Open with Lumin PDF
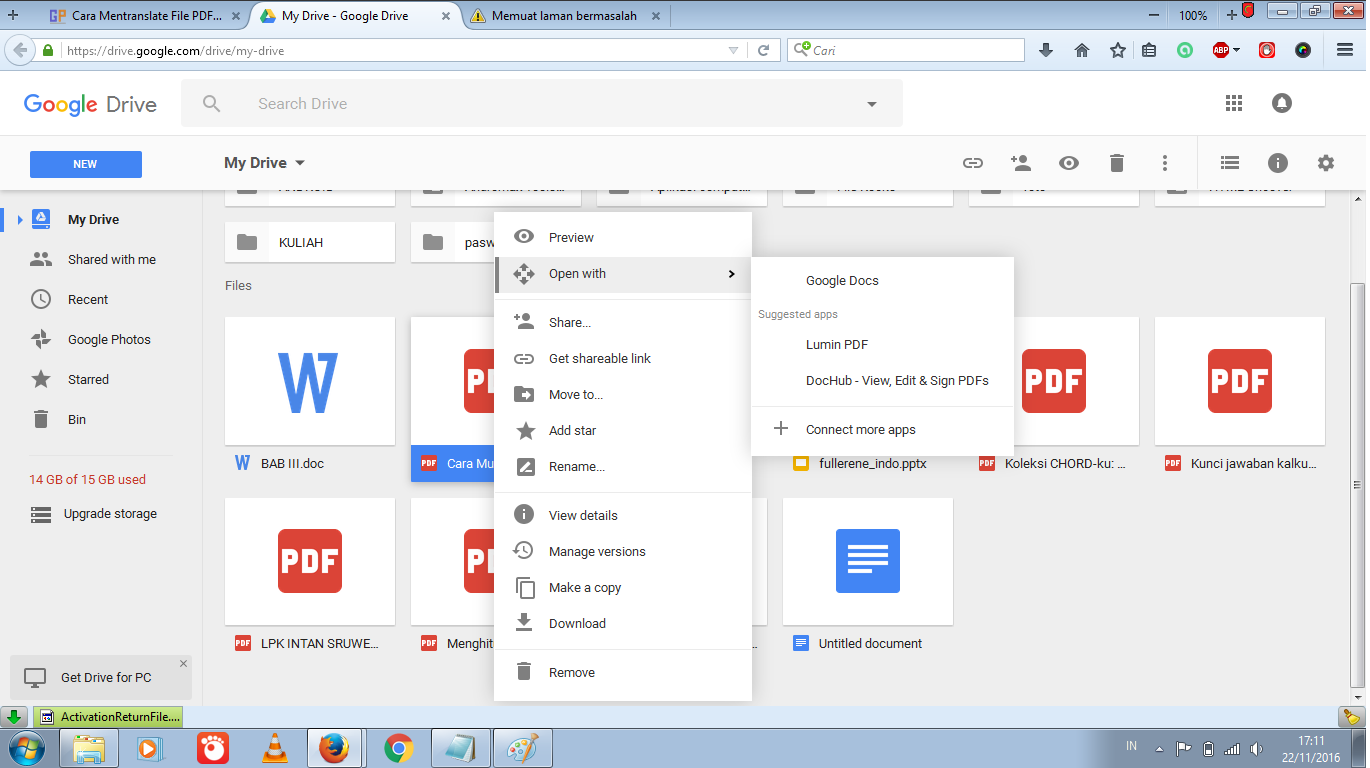The width and height of the screenshot is (1370, 768). click(882, 345)
